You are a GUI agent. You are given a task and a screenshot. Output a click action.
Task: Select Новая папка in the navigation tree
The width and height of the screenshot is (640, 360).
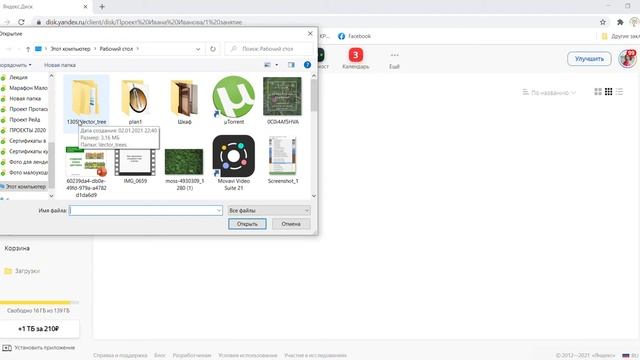click(25, 98)
